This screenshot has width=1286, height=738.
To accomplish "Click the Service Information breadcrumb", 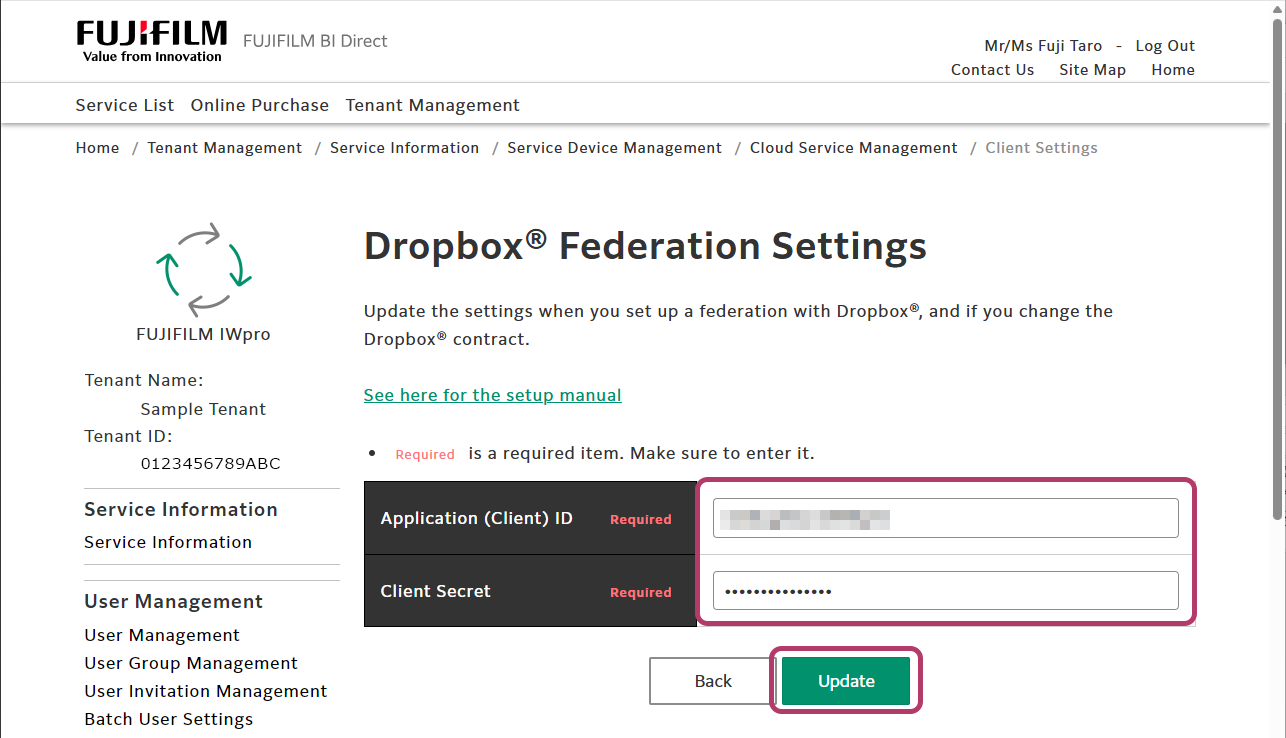I will (x=405, y=148).
